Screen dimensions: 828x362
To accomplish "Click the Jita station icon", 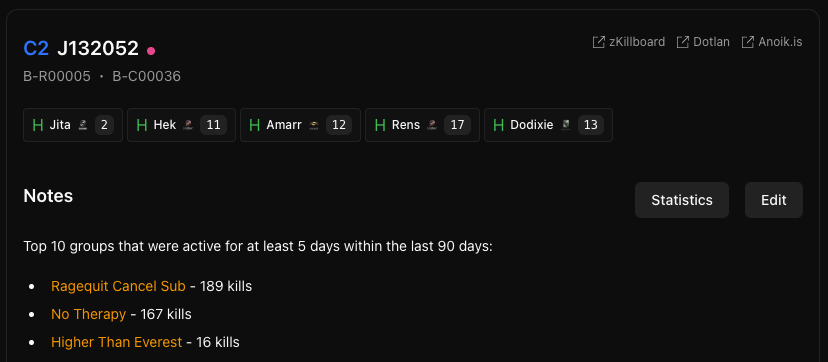I will coord(82,125).
